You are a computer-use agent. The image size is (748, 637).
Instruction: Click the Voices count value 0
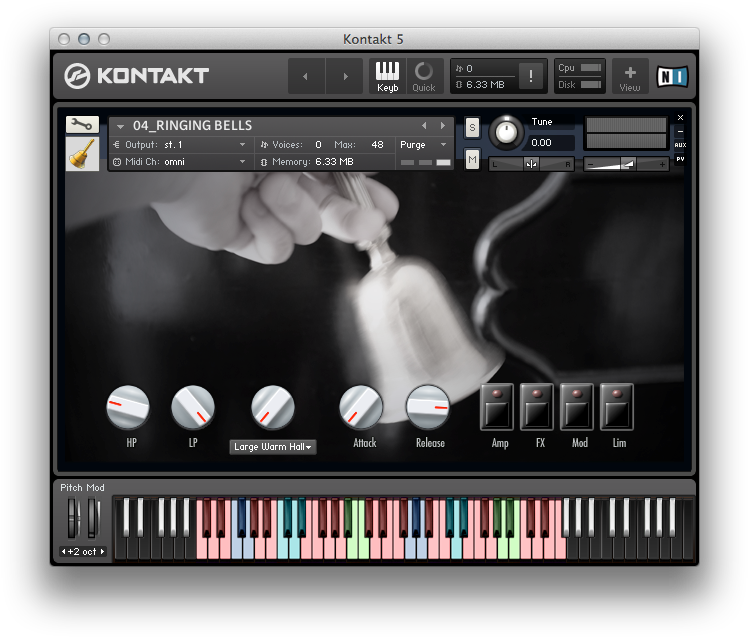318,145
